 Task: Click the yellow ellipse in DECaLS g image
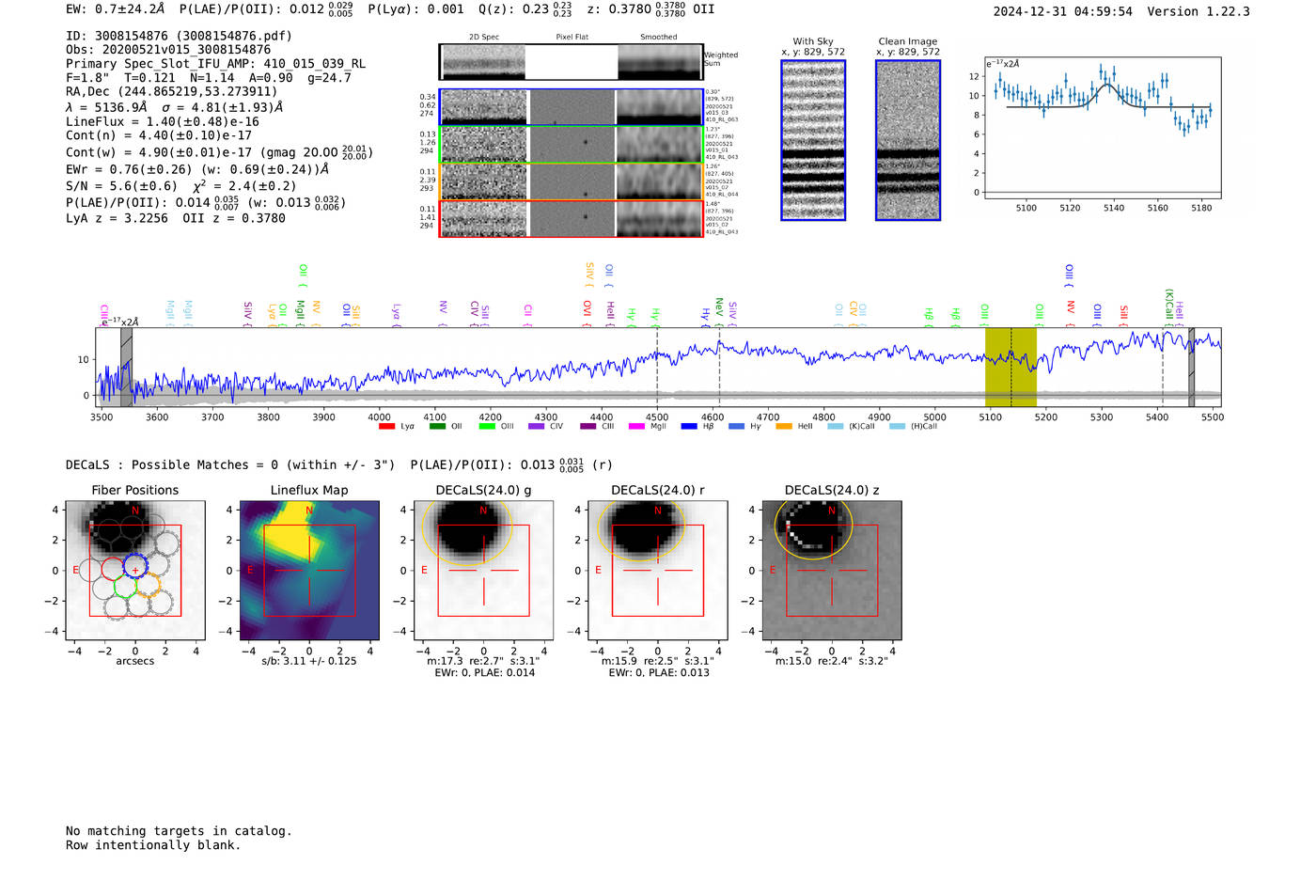tap(467, 525)
